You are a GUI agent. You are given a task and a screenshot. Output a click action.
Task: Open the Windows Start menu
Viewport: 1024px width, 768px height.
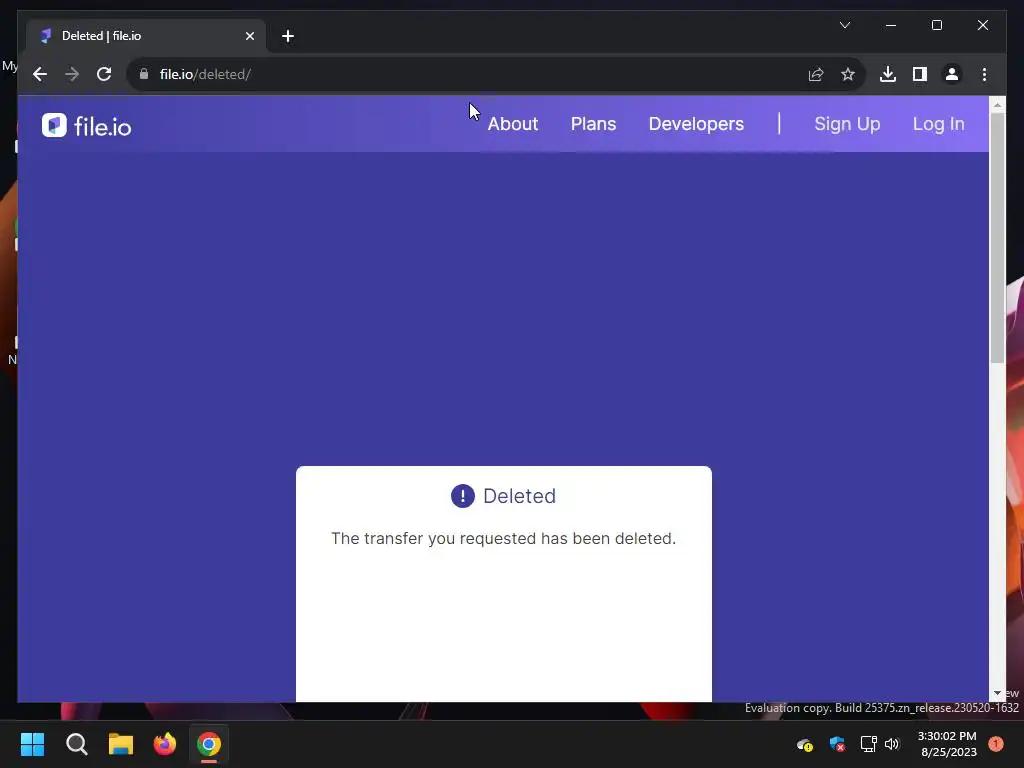(32, 744)
